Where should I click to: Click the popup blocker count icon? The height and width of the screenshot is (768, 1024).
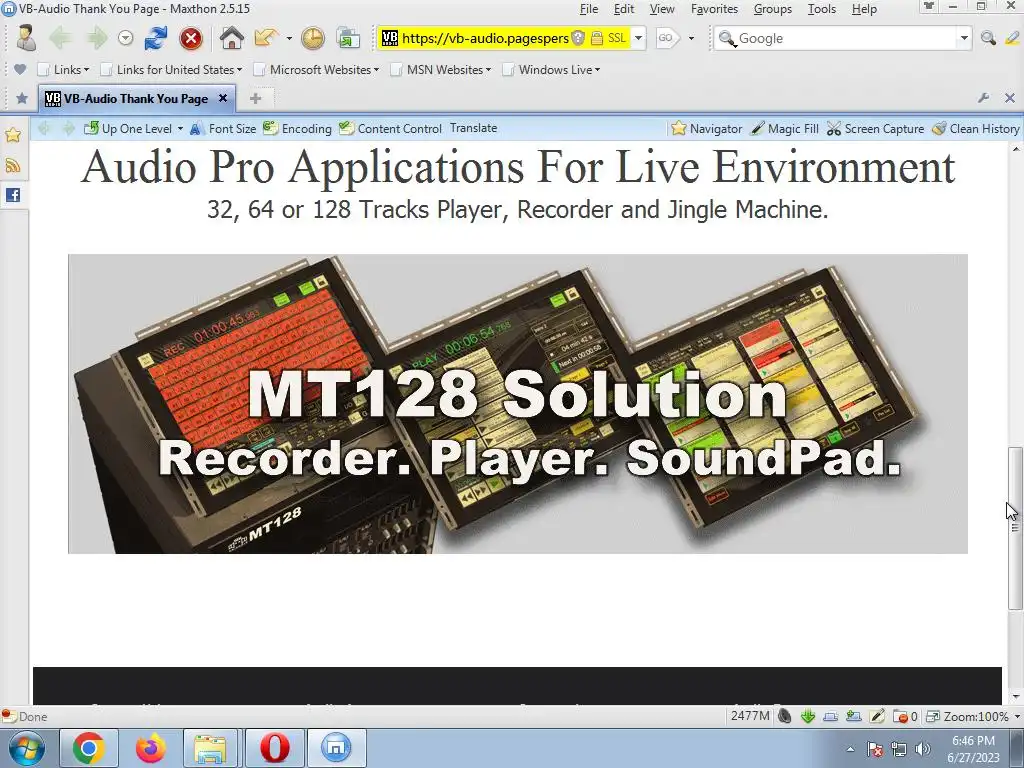905,716
